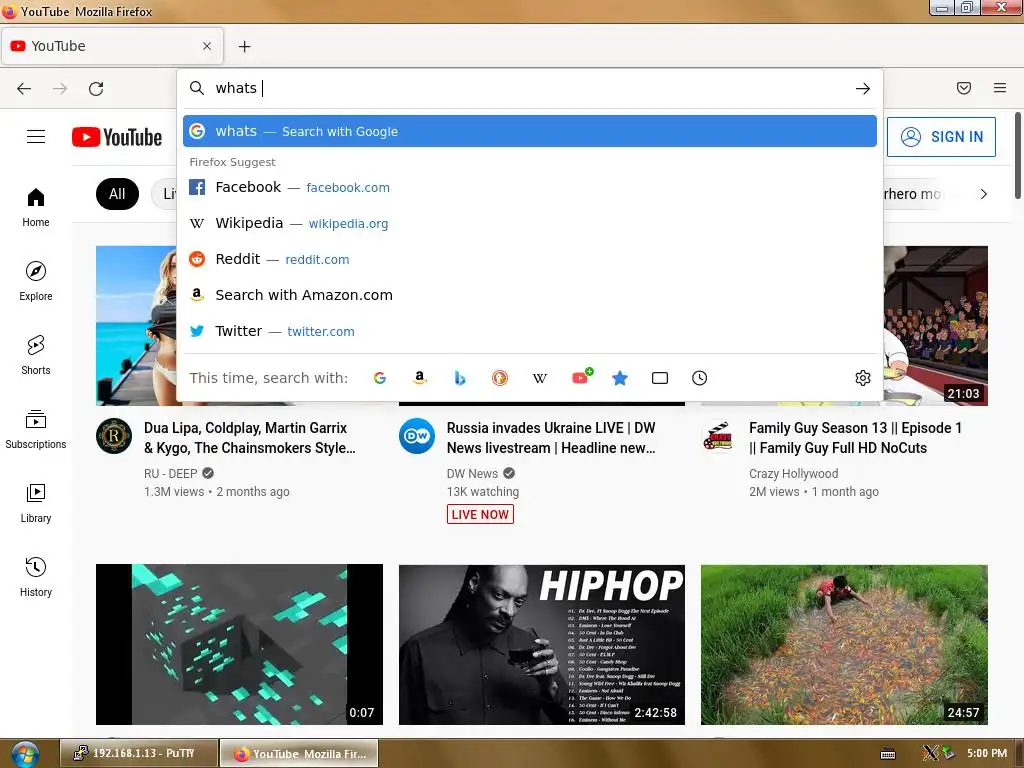Open the HIPHOP mix video thumbnail
This screenshot has width=1024, height=768.
542,645
